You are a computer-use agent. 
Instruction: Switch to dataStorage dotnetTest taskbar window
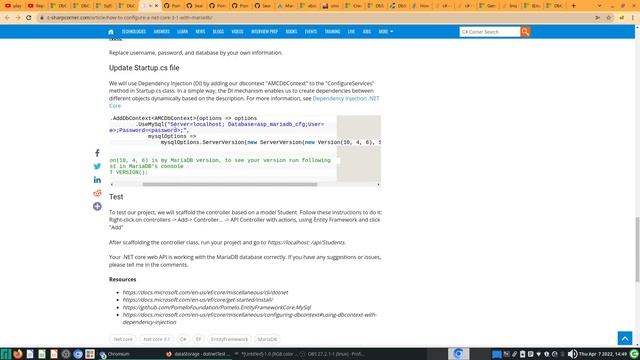[x=198, y=354]
